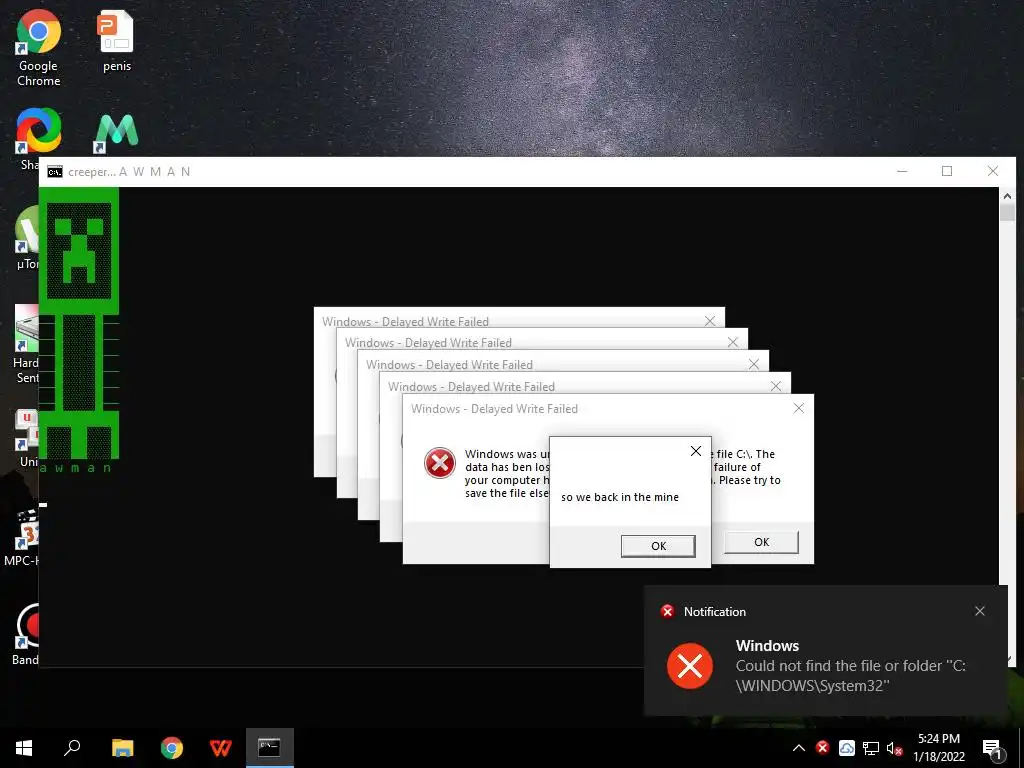Viewport: 1024px width, 768px height.
Task: Close the 'so we back in the mine' dialog
Action: pyautogui.click(x=696, y=451)
